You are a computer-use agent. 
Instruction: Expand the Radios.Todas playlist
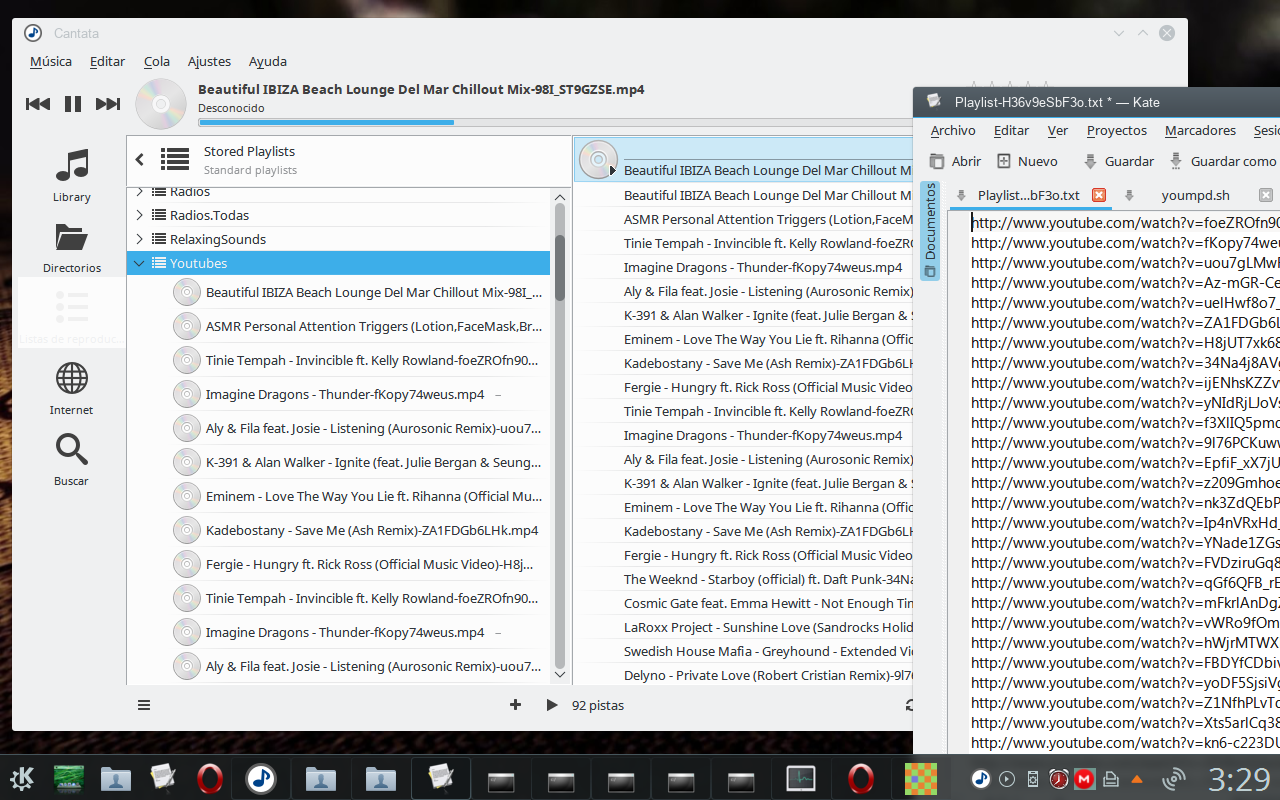click(x=139, y=215)
